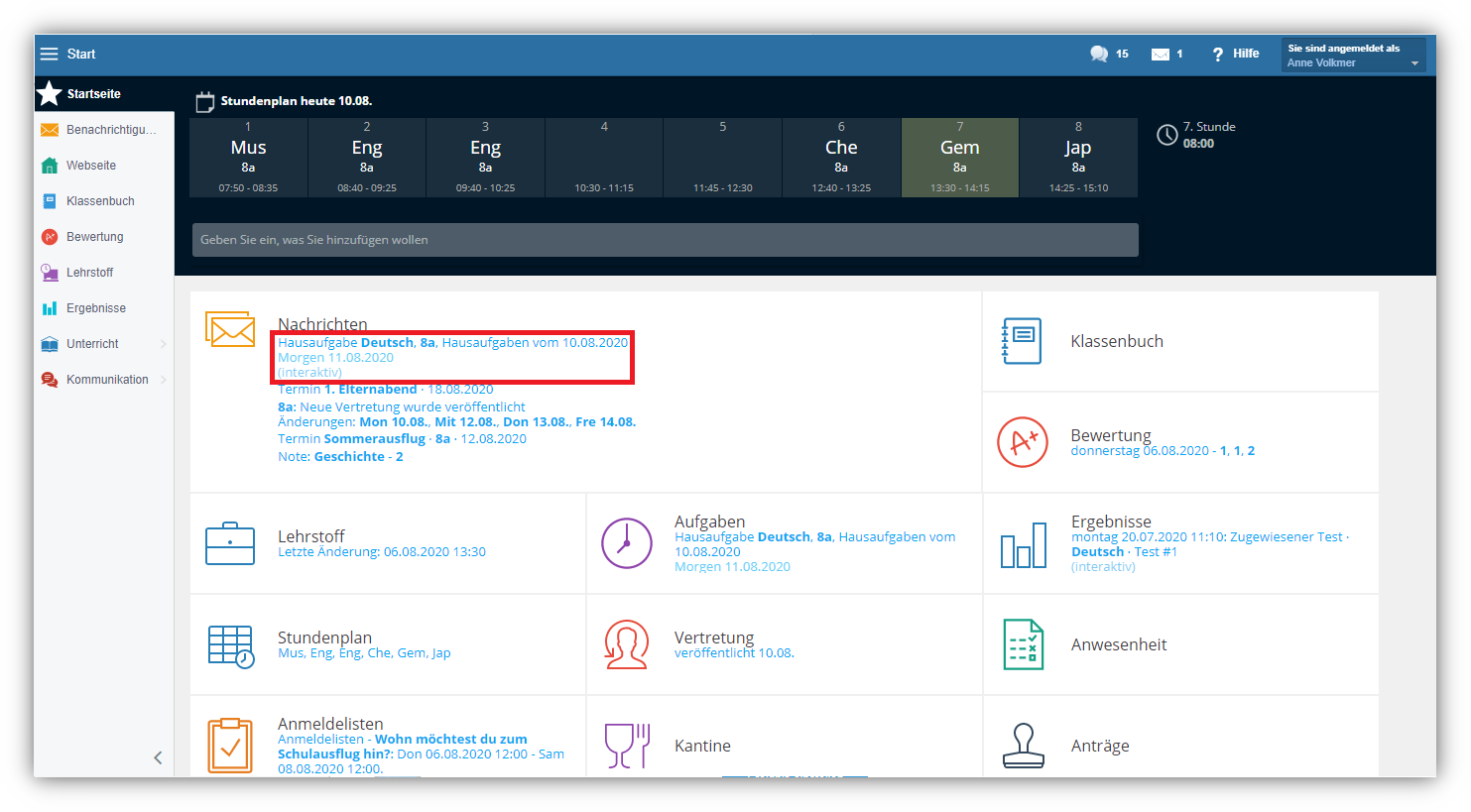Click the Vertretung person tile icon

pyautogui.click(x=627, y=644)
